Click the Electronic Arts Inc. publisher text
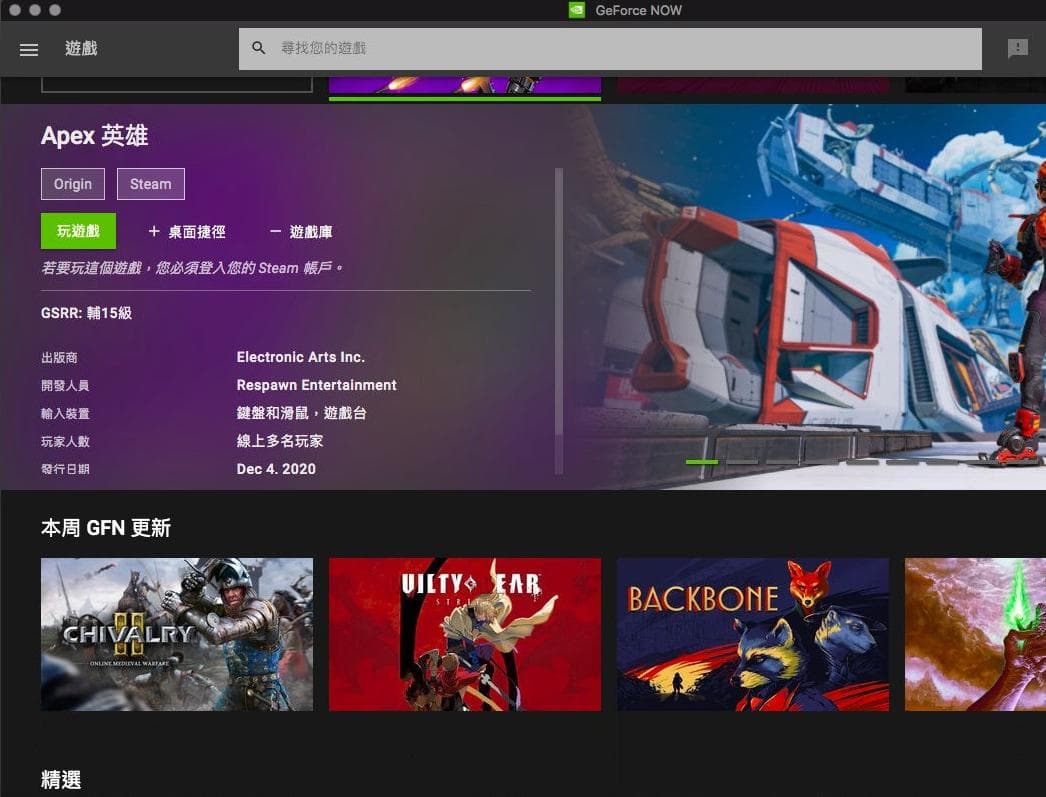Screen dimensions: 1046x797 coord(301,357)
